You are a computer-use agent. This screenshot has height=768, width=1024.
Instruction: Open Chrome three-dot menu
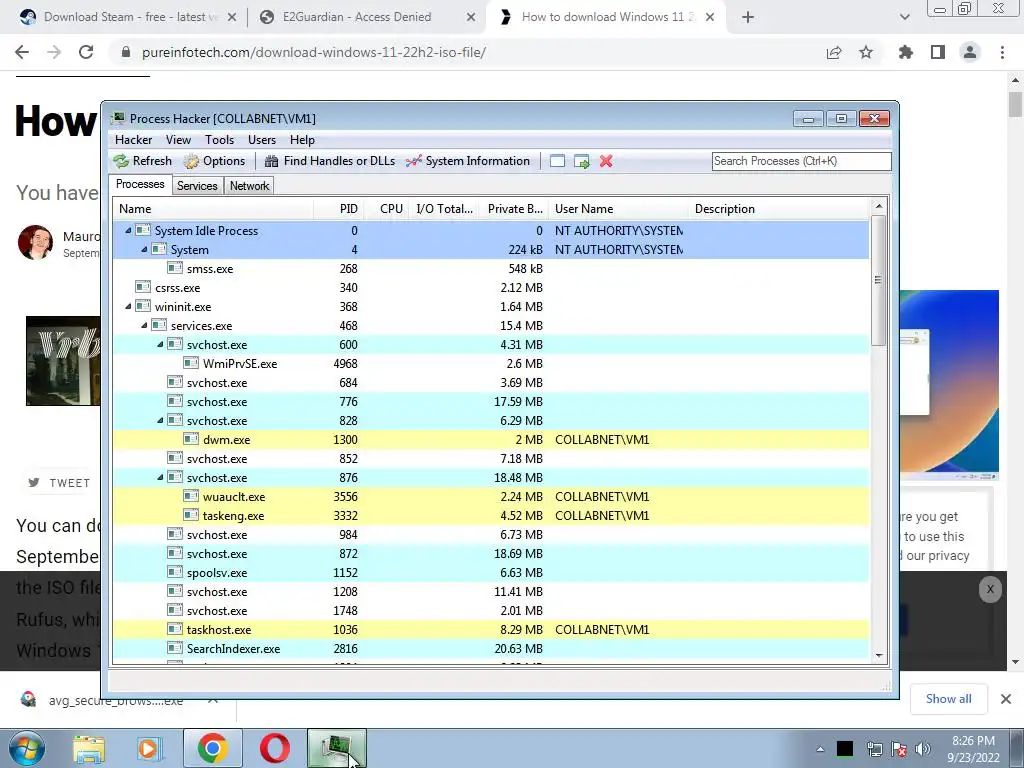click(x=1002, y=52)
